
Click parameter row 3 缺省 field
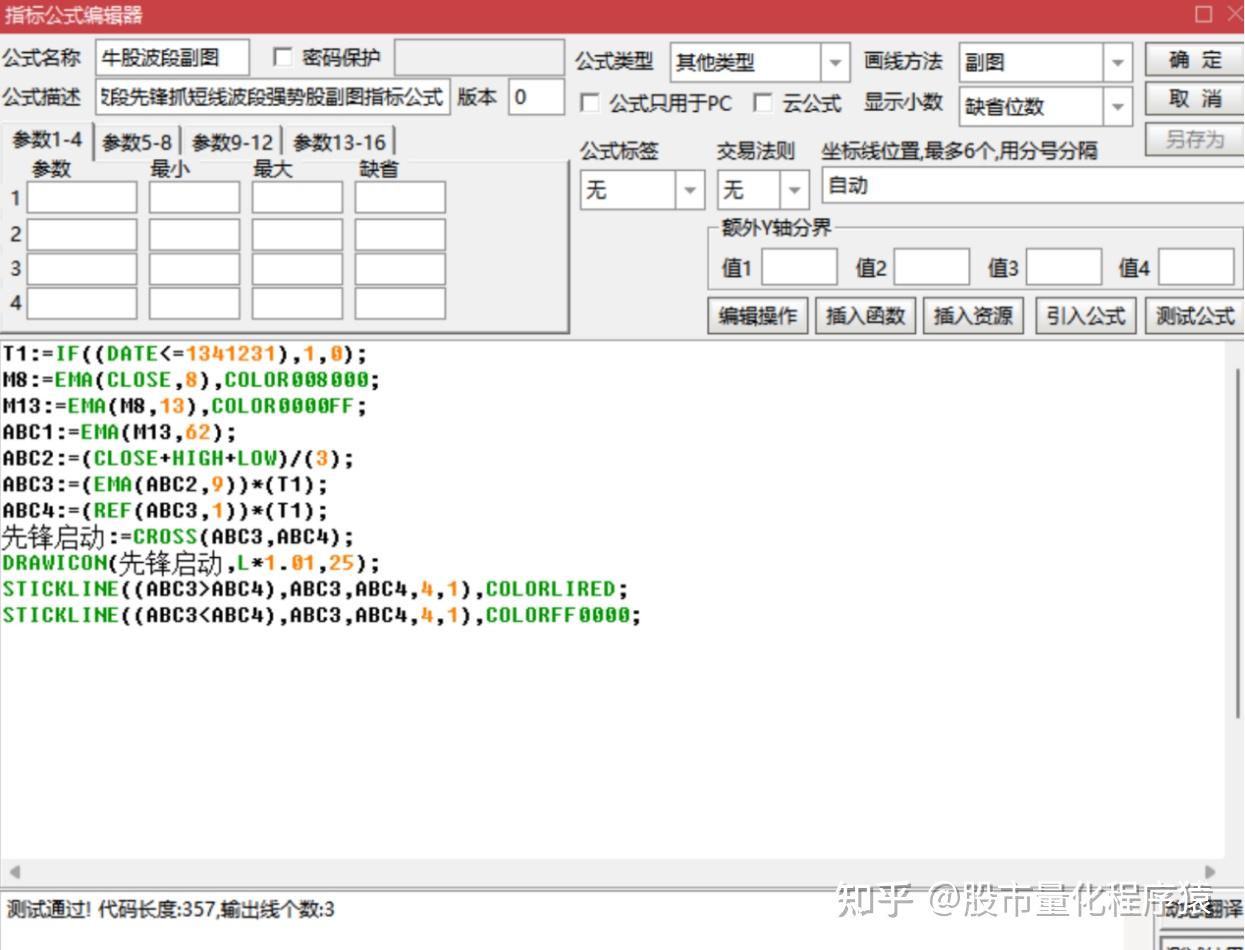[400, 269]
